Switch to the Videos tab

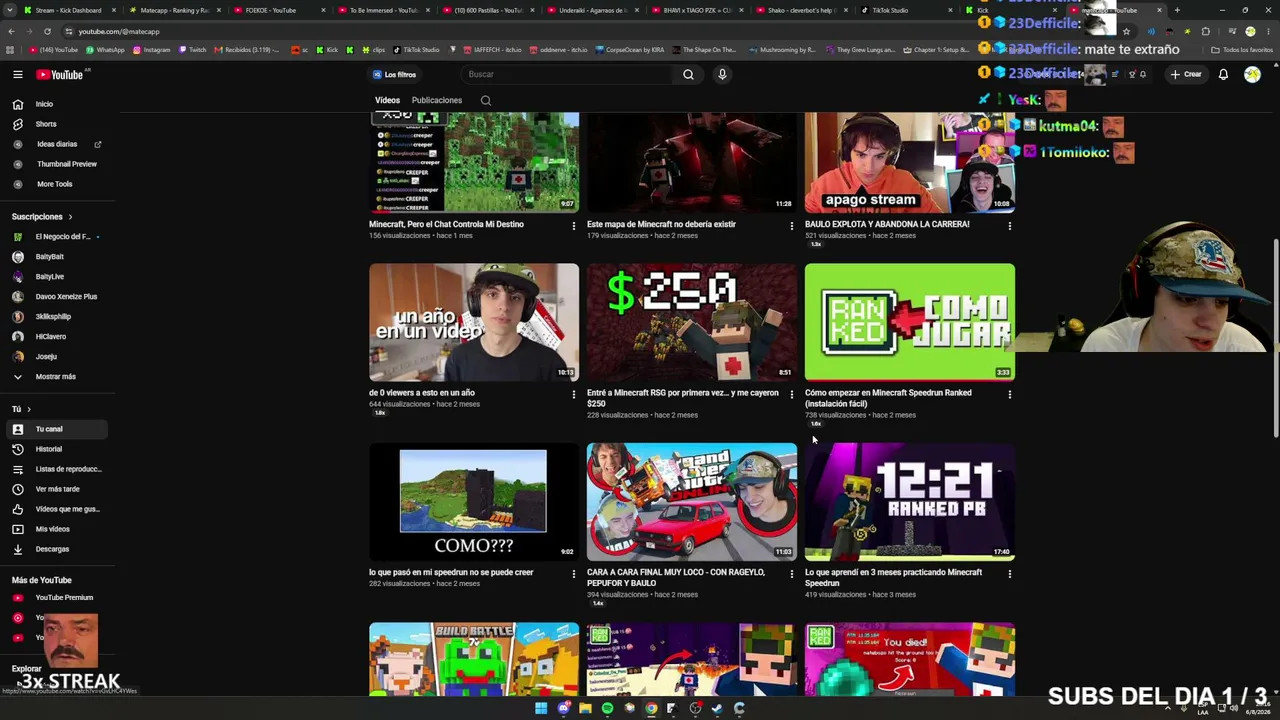[x=387, y=100]
